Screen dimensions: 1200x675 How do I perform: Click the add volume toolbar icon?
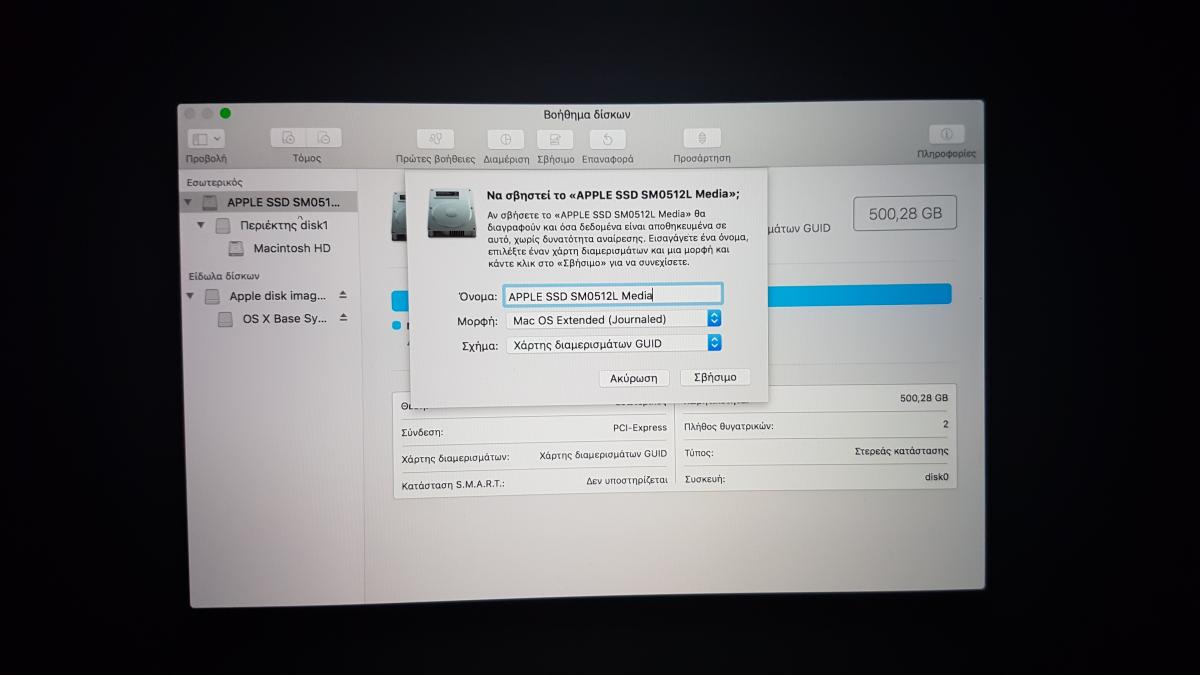tap(288, 138)
